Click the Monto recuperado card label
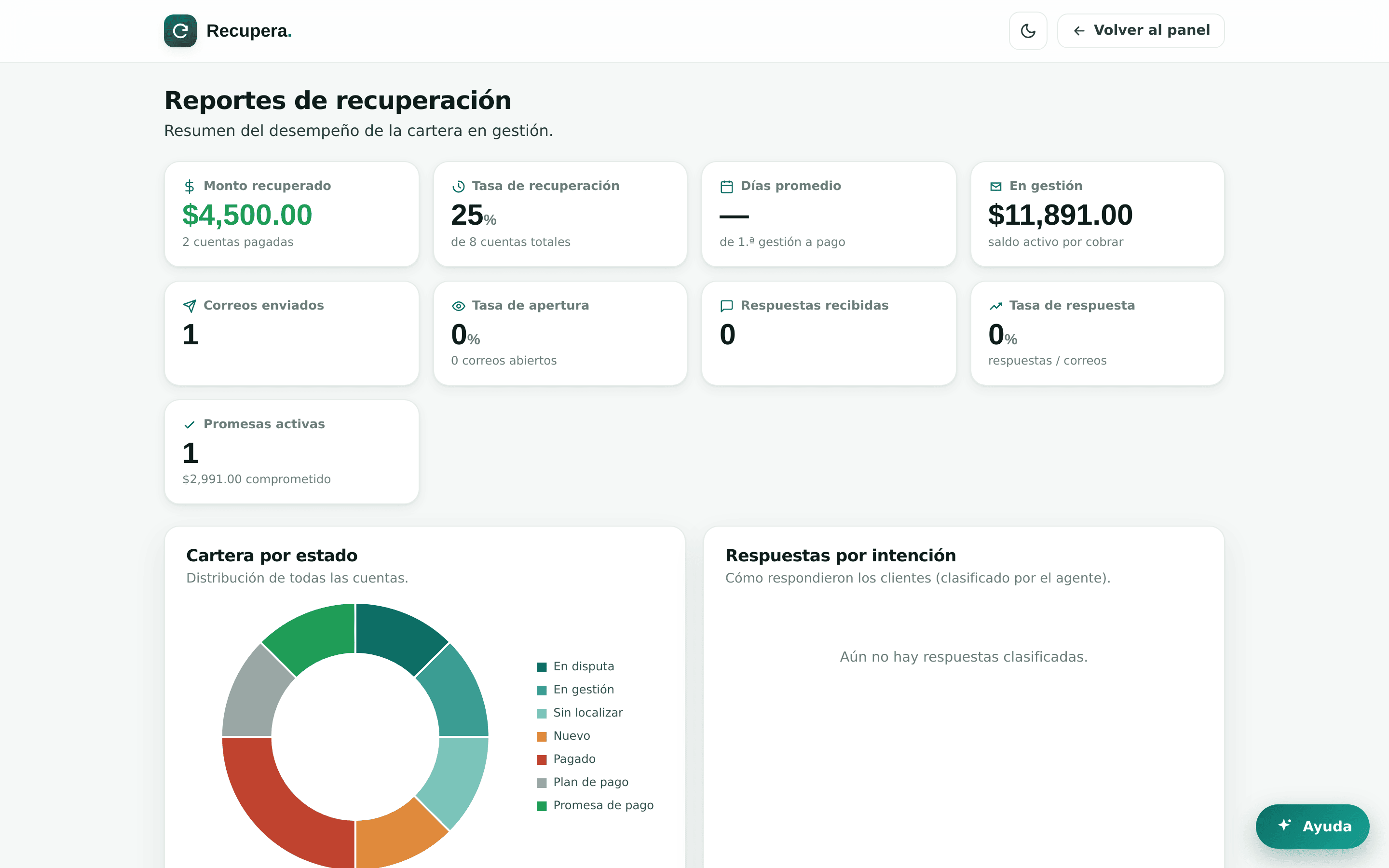This screenshot has height=868, width=1389. [x=268, y=186]
